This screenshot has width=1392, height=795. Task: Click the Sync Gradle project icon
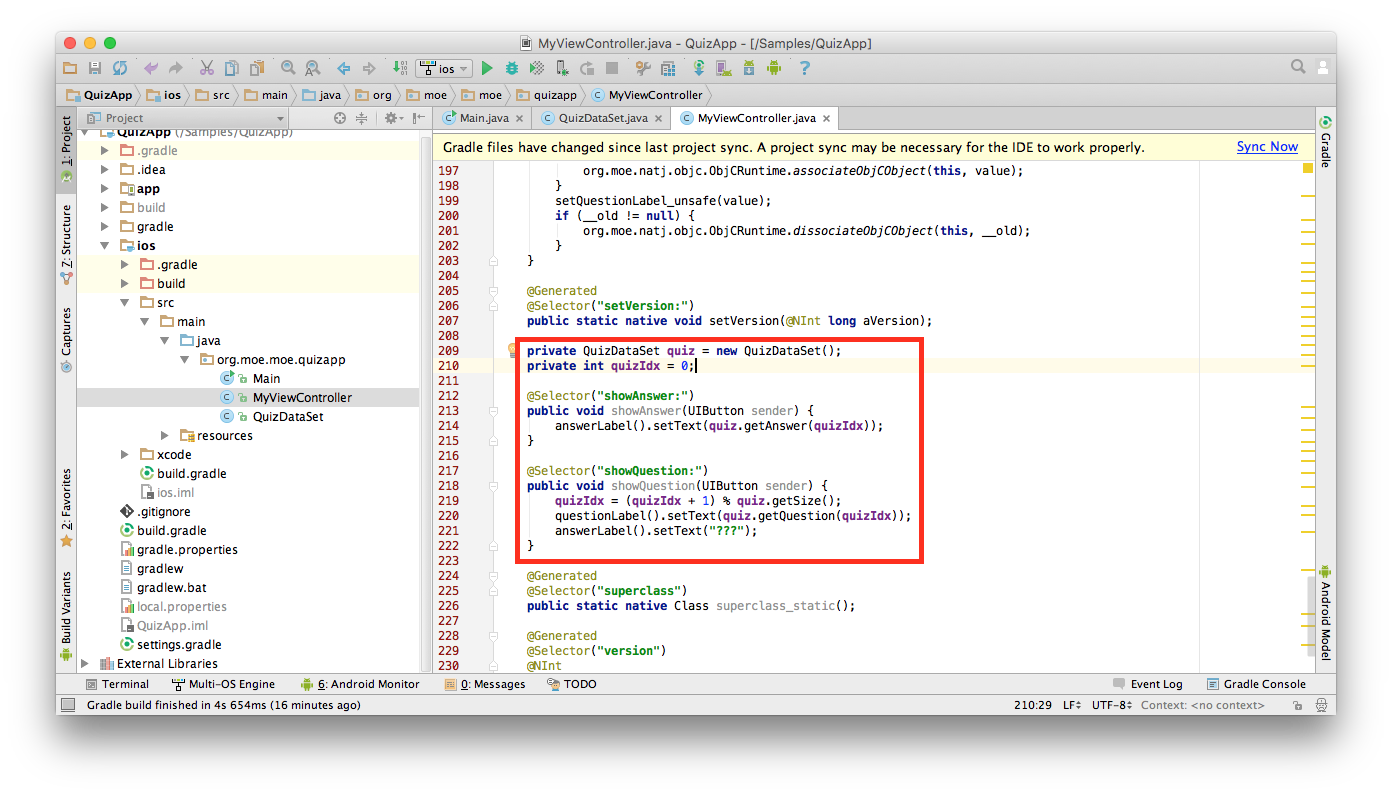(x=699, y=68)
